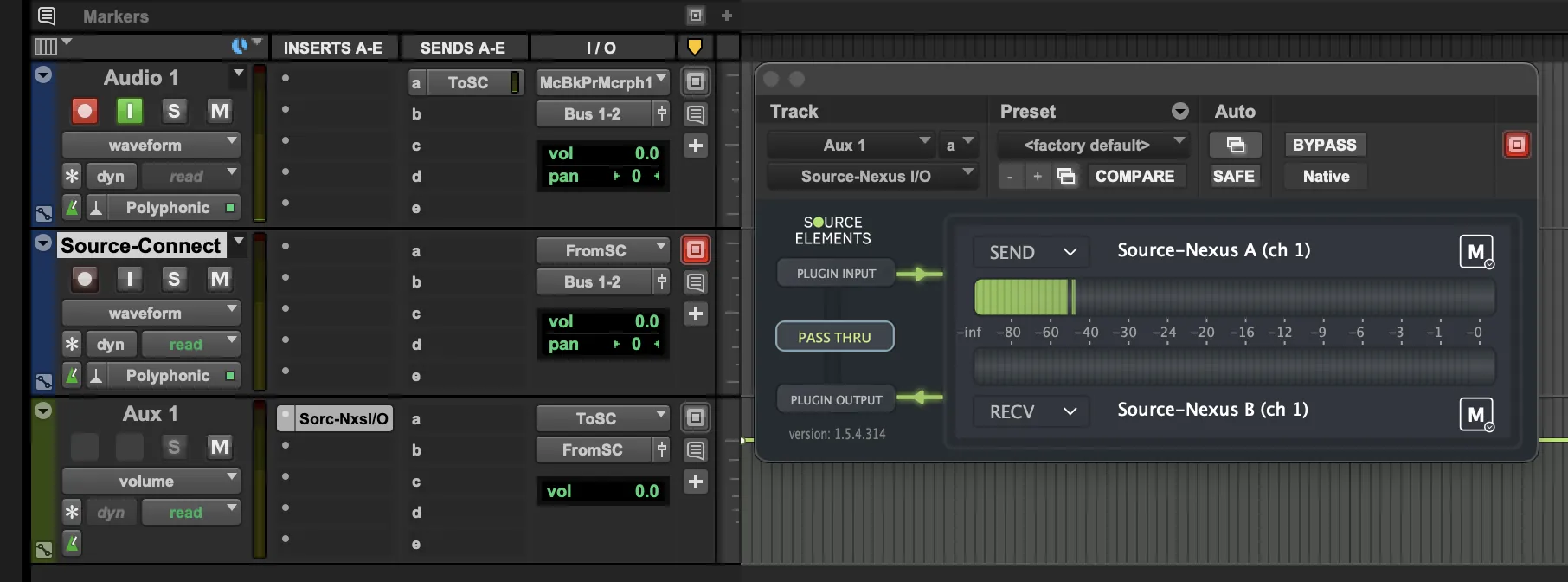This screenshot has height=582, width=1568.
Task: Toggle mute M for Source-Nexus B receive
Action: [x=1476, y=415]
